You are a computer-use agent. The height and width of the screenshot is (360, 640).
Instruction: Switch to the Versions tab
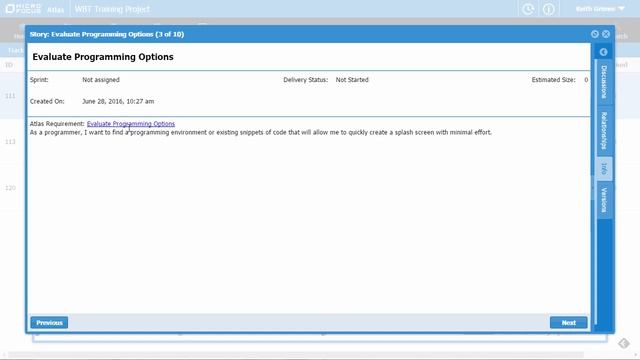tap(604, 200)
